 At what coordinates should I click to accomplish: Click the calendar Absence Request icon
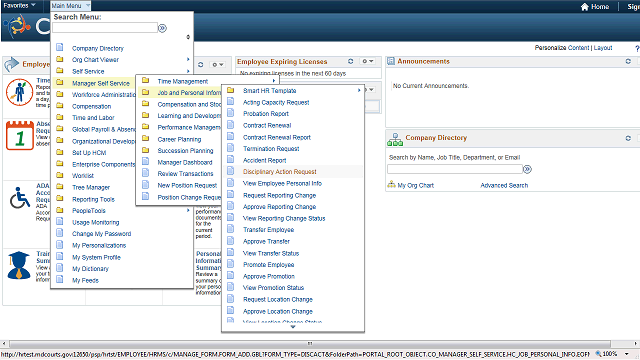[20, 136]
